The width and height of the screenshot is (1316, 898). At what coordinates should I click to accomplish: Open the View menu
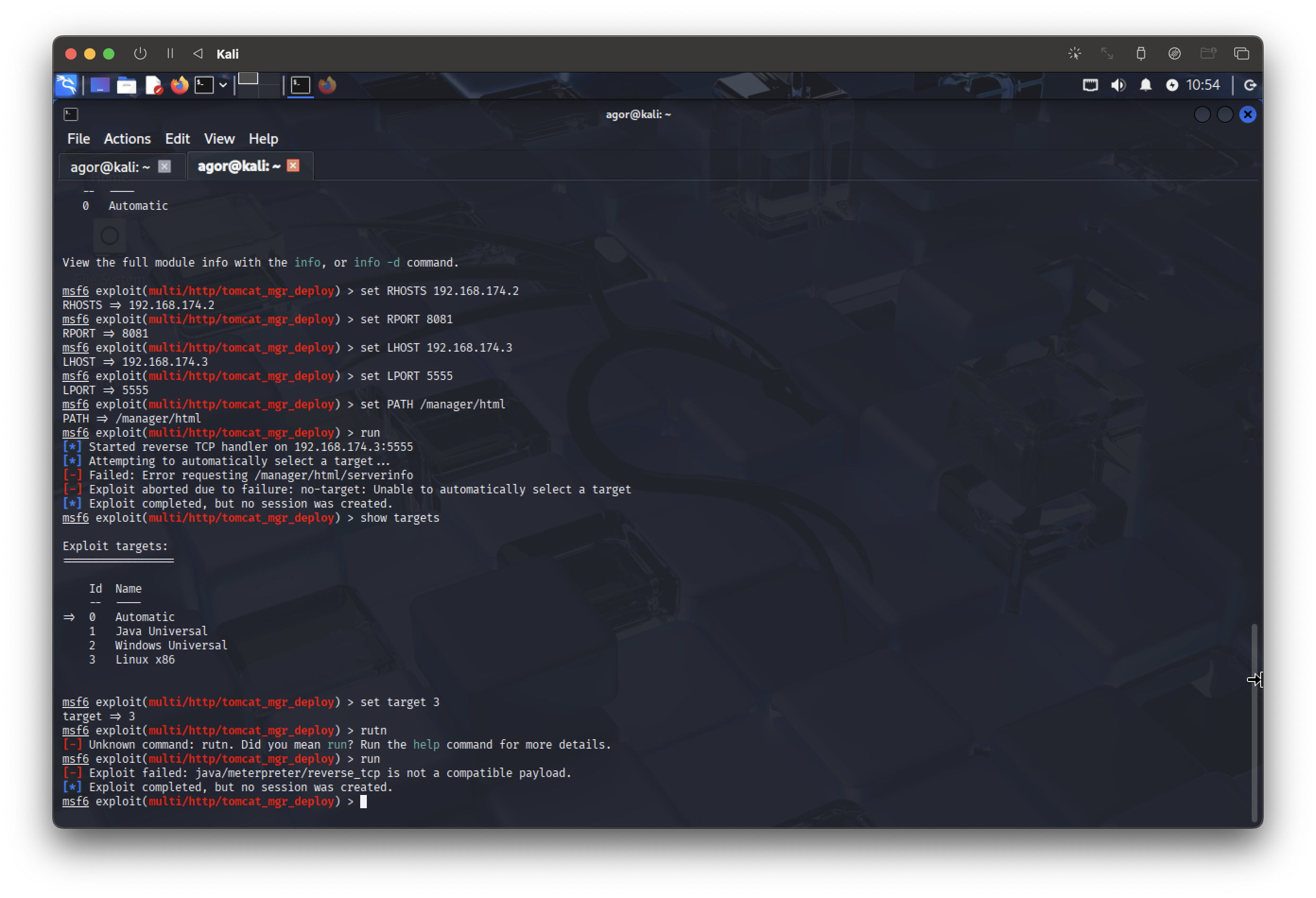pyautogui.click(x=218, y=139)
